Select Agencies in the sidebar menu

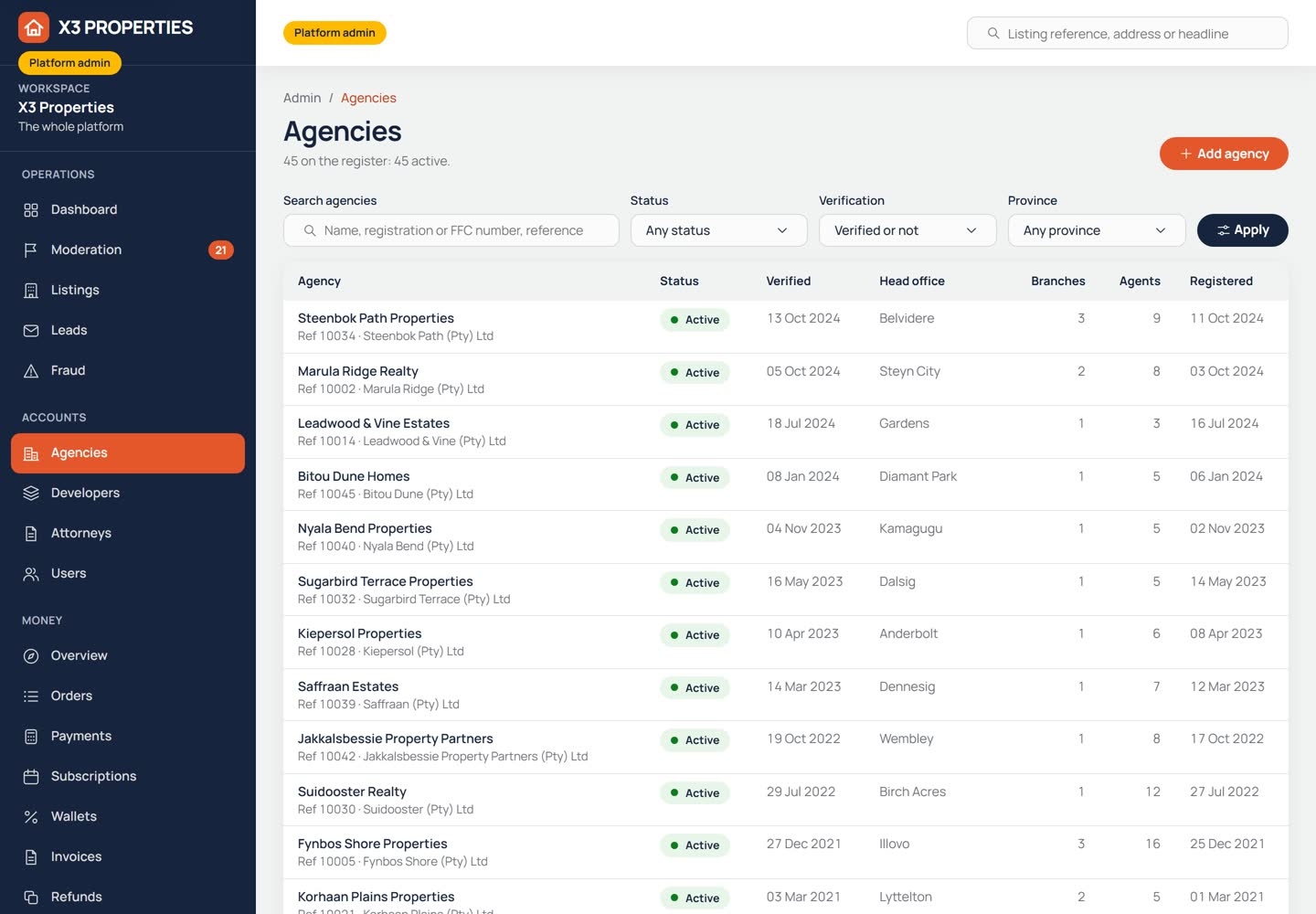(x=128, y=453)
